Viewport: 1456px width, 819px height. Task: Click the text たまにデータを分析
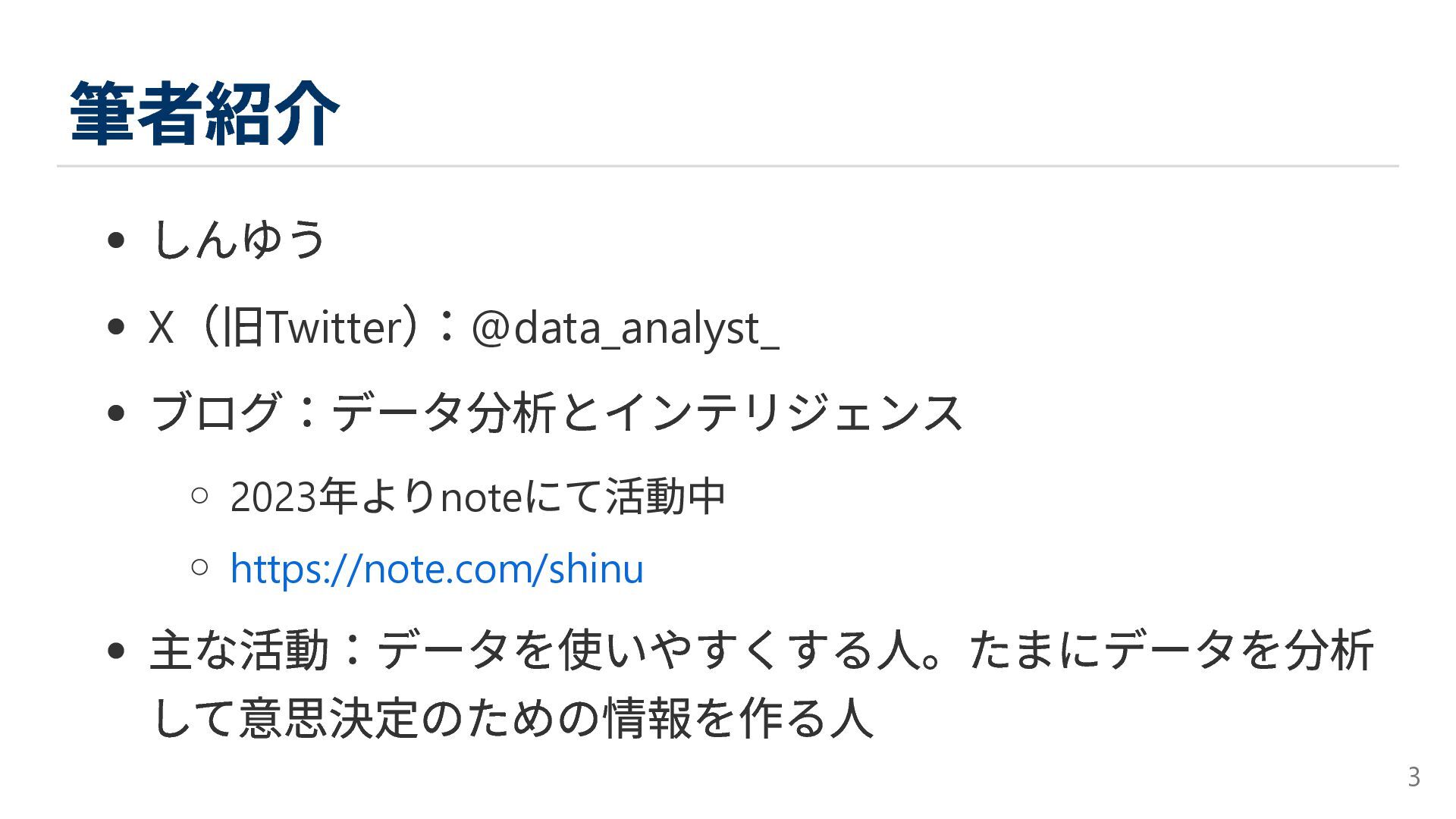1172,651
